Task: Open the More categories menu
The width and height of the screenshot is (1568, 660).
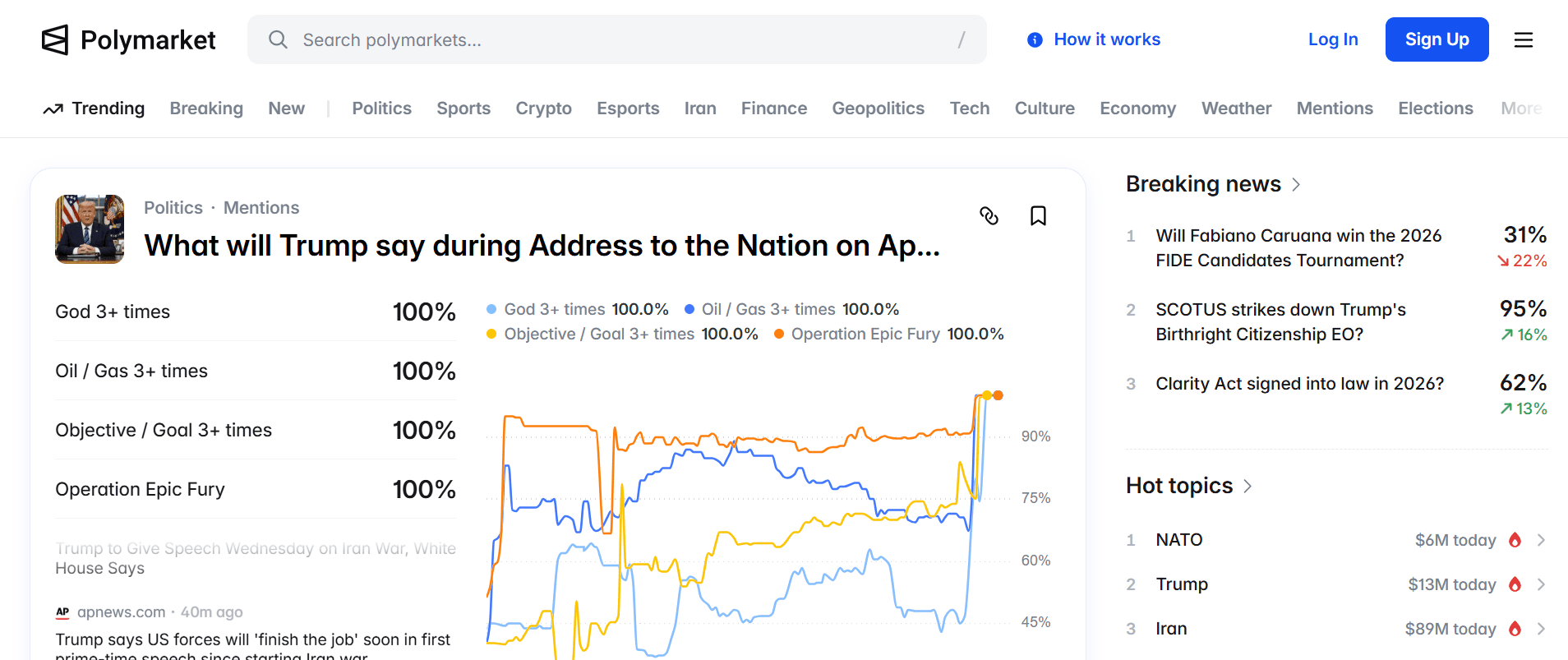Action: coord(1521,108)
